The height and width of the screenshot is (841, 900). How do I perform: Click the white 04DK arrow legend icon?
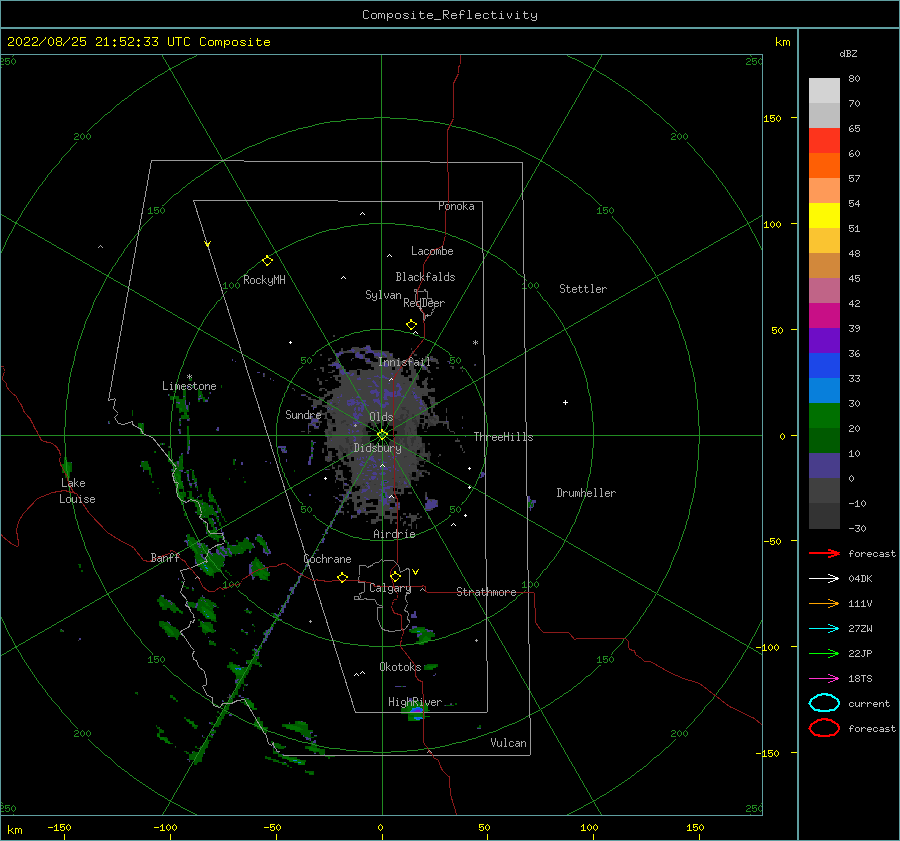824,578
